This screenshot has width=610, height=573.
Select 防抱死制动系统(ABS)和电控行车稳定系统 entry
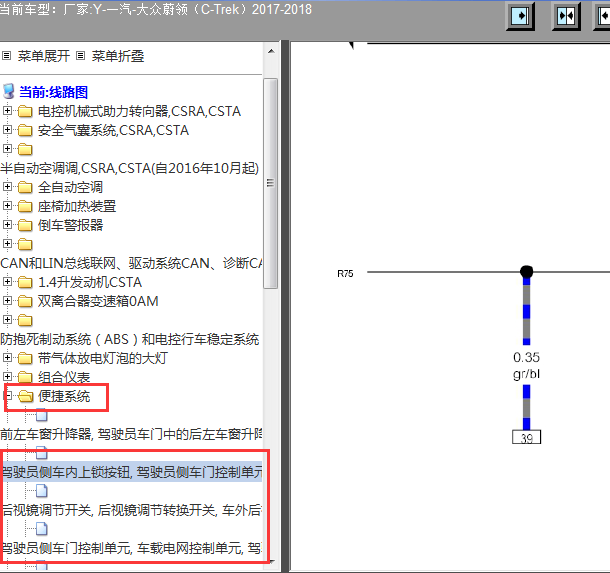[x=130, y=339]
